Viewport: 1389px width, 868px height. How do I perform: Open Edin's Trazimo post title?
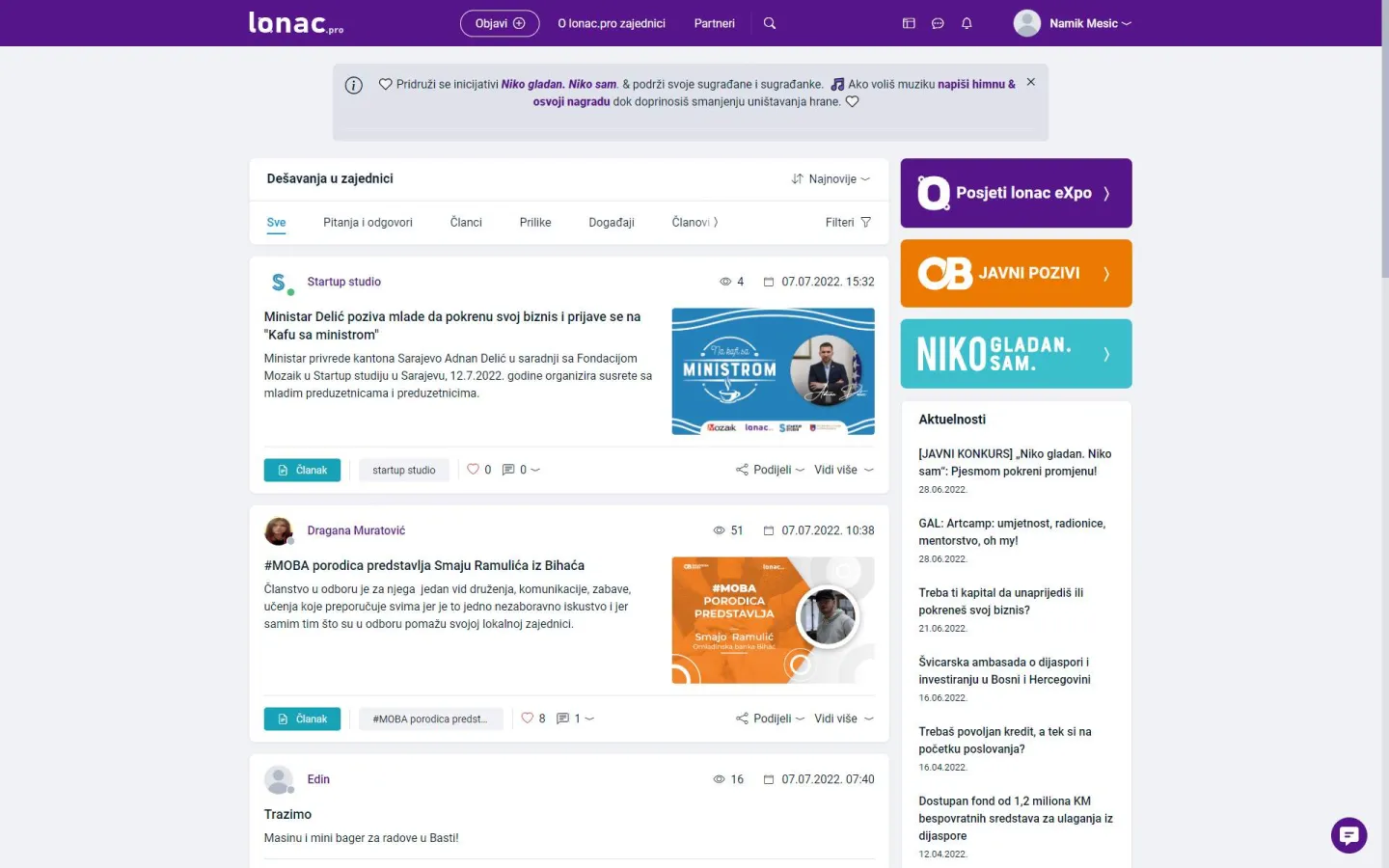click(287, 814)
